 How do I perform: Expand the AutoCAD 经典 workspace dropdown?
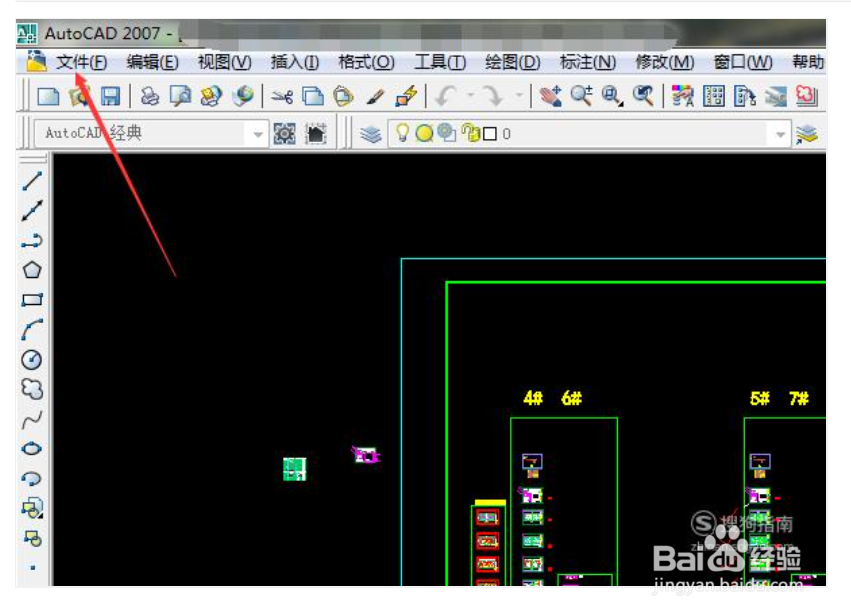(x=258, y=134)
